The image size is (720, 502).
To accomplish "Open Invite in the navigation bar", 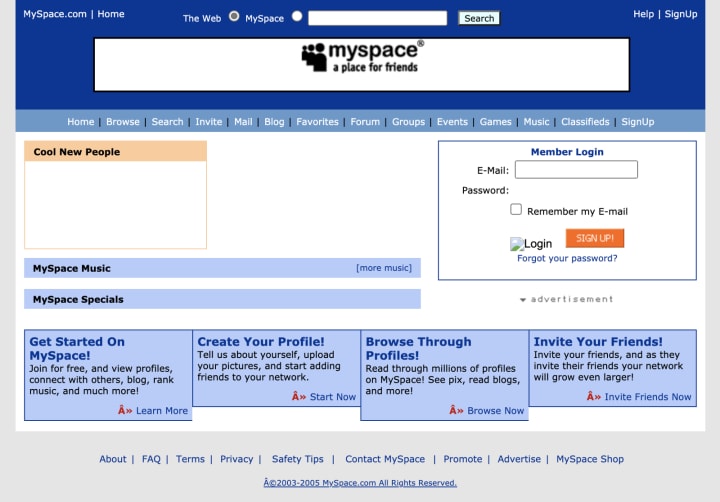I will click(208, 122).
